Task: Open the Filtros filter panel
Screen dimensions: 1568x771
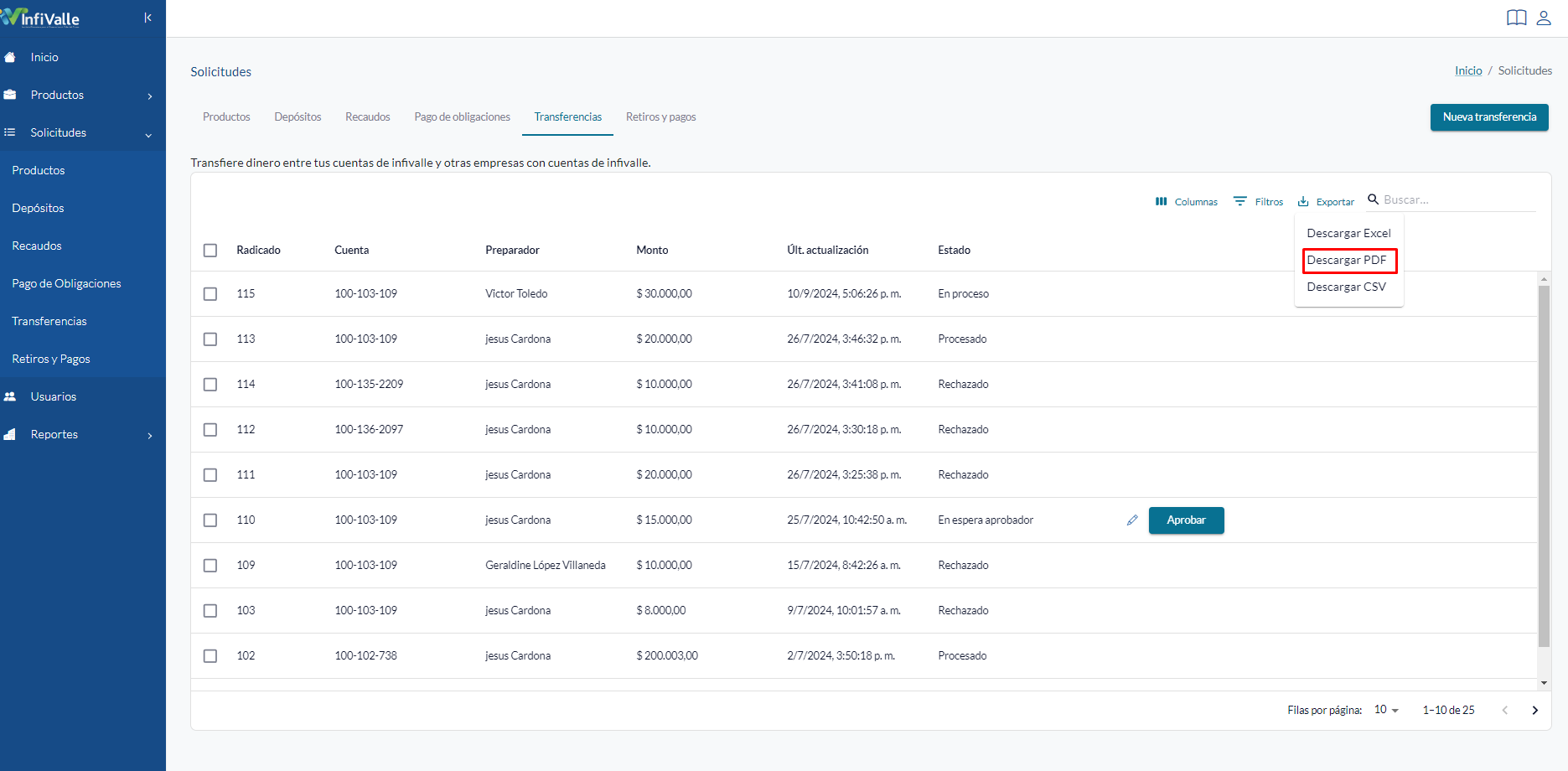Action: coord(1258,201)
